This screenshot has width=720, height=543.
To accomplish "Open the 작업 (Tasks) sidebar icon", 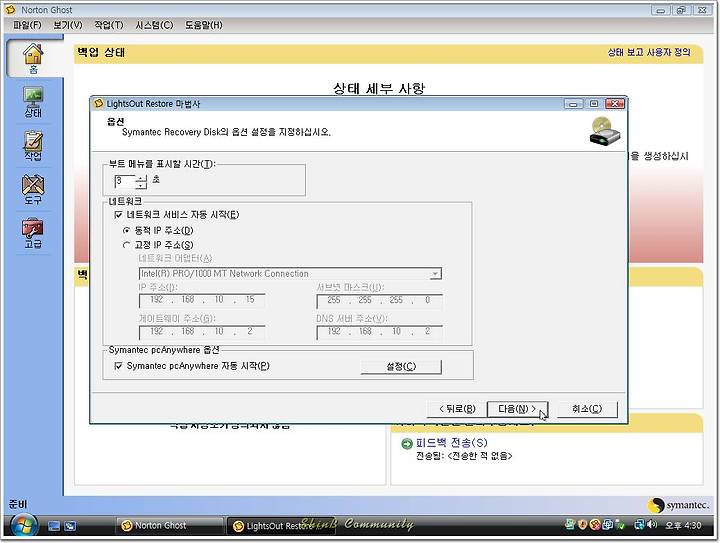I will tap(33, 146).
